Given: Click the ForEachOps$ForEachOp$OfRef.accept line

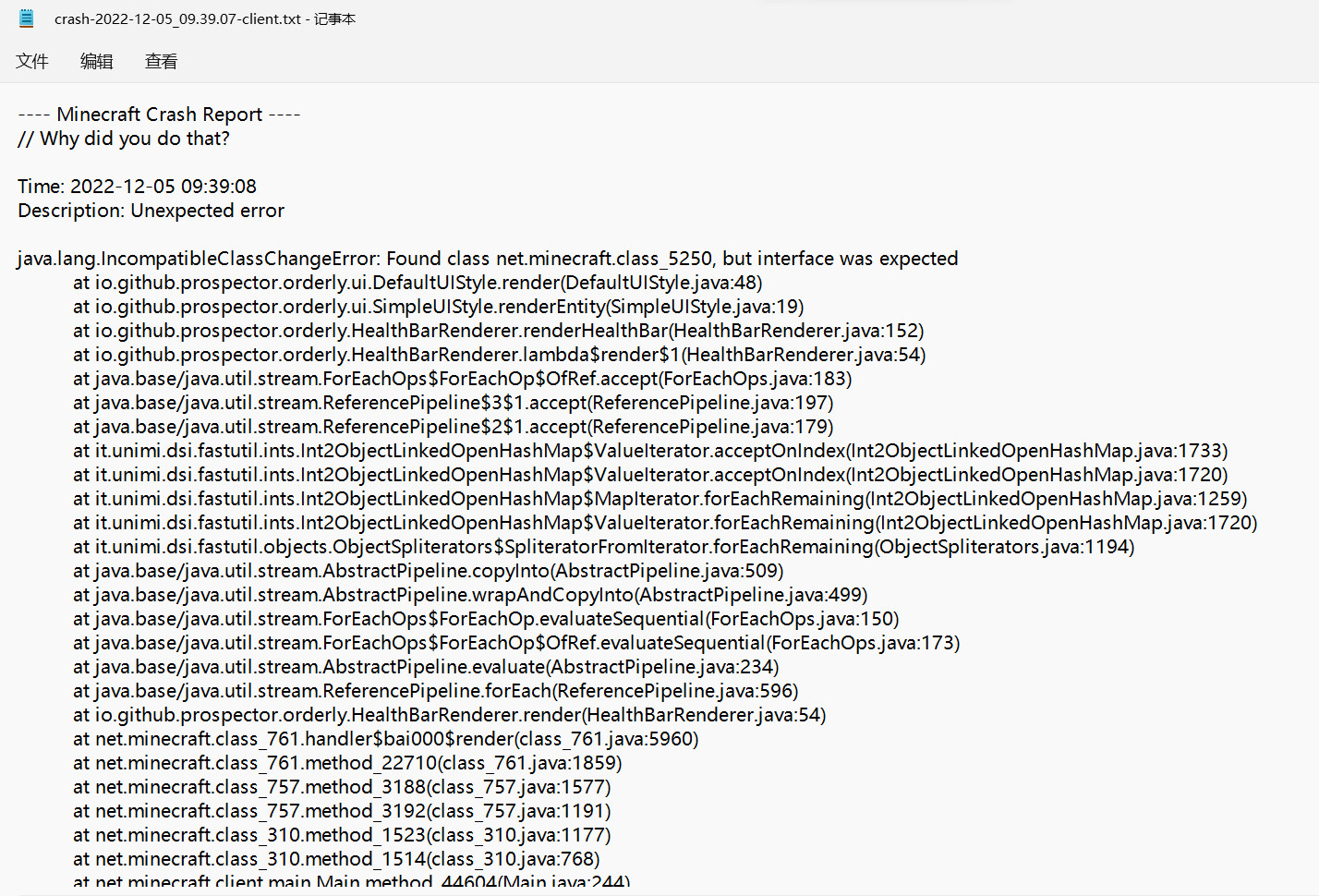Looking at the screenshot, I should (463, 379).
